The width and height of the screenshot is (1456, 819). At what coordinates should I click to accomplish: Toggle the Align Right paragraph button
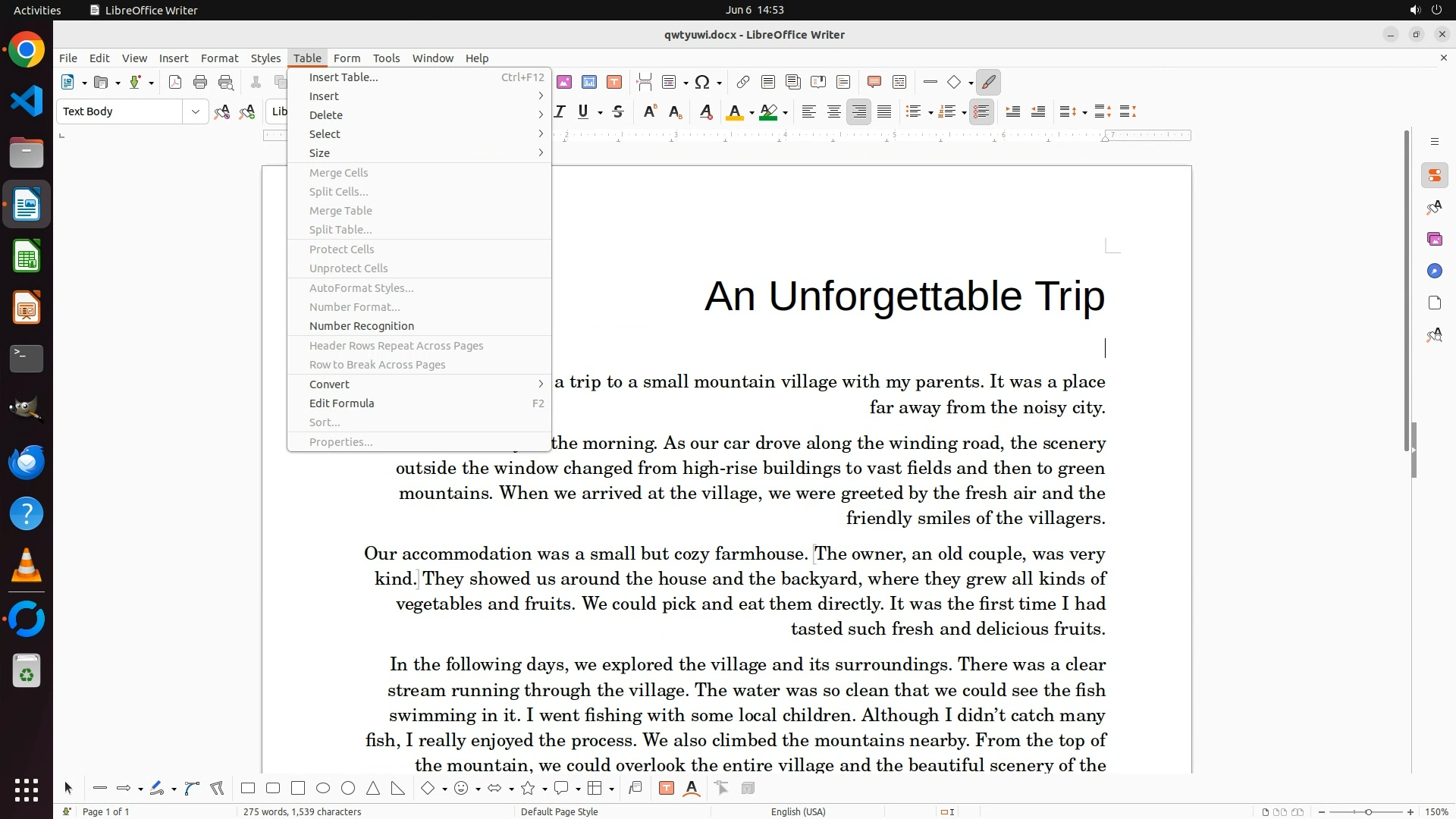point(858,112)
